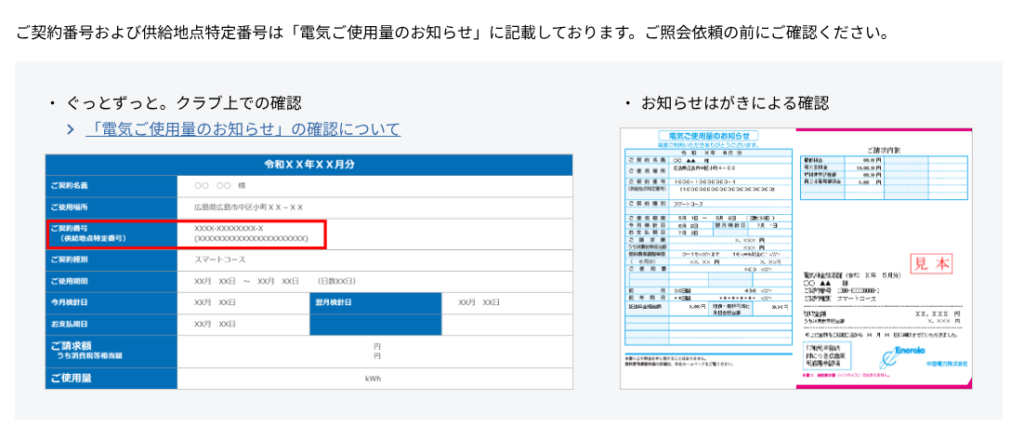1024x427 pixels.
Task: Click the red 見本 stamp on the postcard
Action: tap(936, 265)
